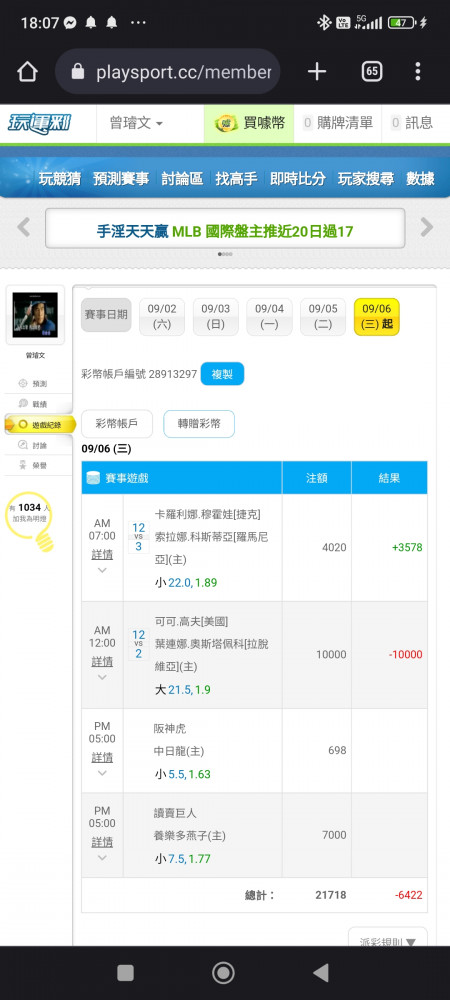
Task: Tap the browser home icon
Action: [x=27, y=72]
